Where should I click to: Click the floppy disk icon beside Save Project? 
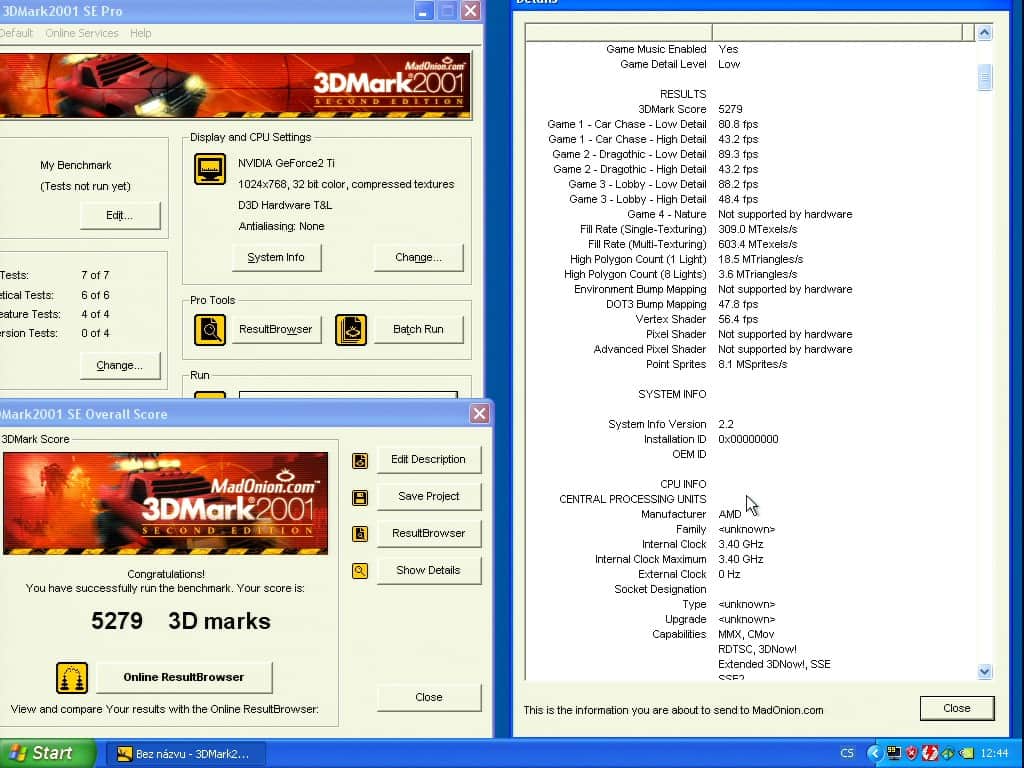(360, 498)
